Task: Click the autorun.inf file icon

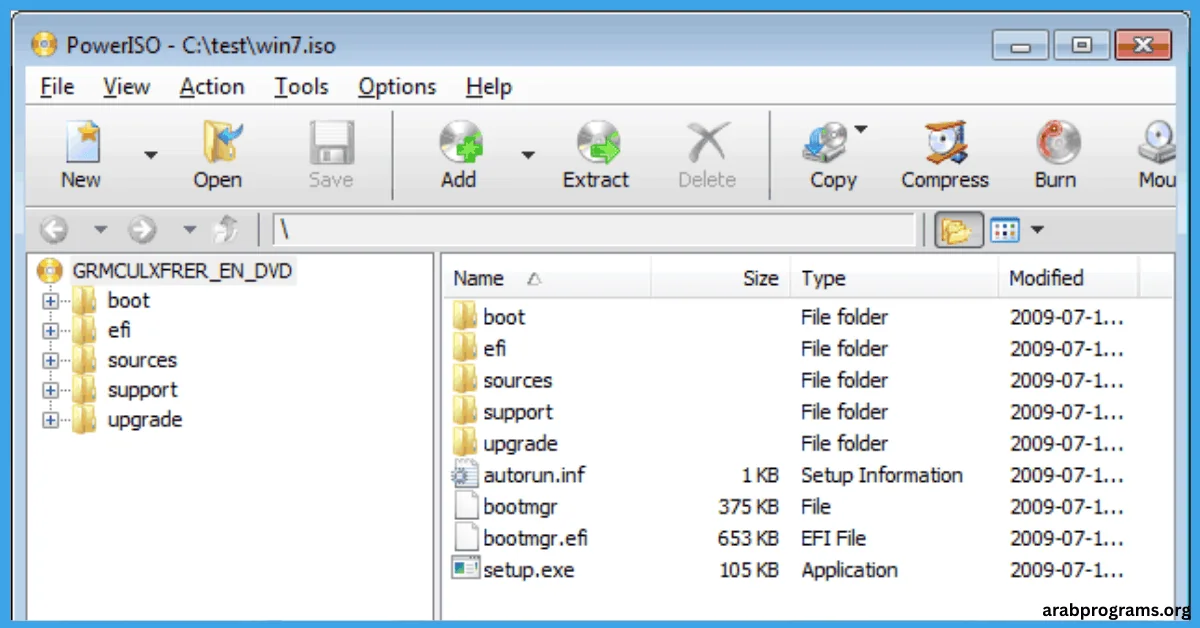Action: 466,475
